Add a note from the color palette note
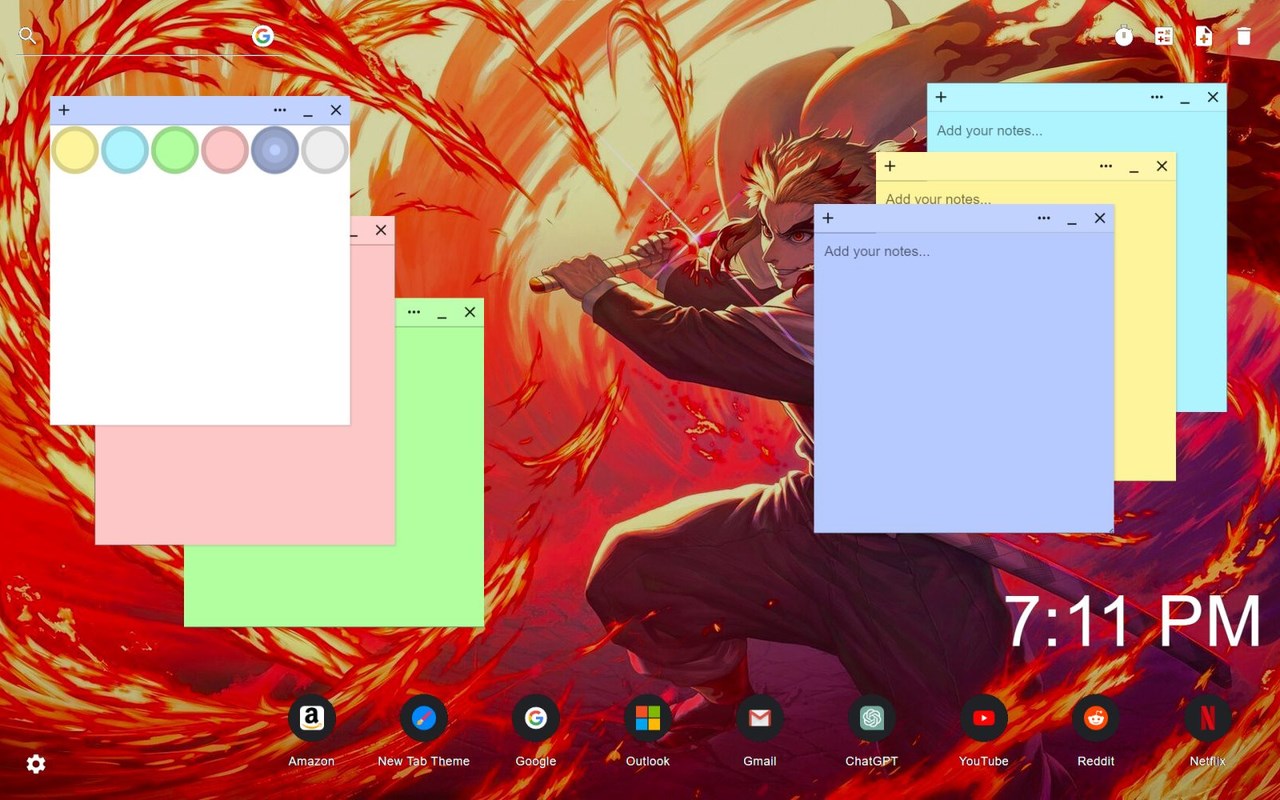 click(64, 110)
